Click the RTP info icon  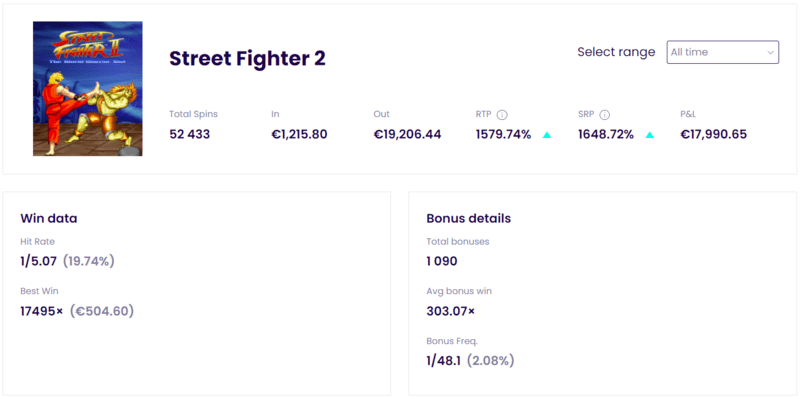[502, 115]
